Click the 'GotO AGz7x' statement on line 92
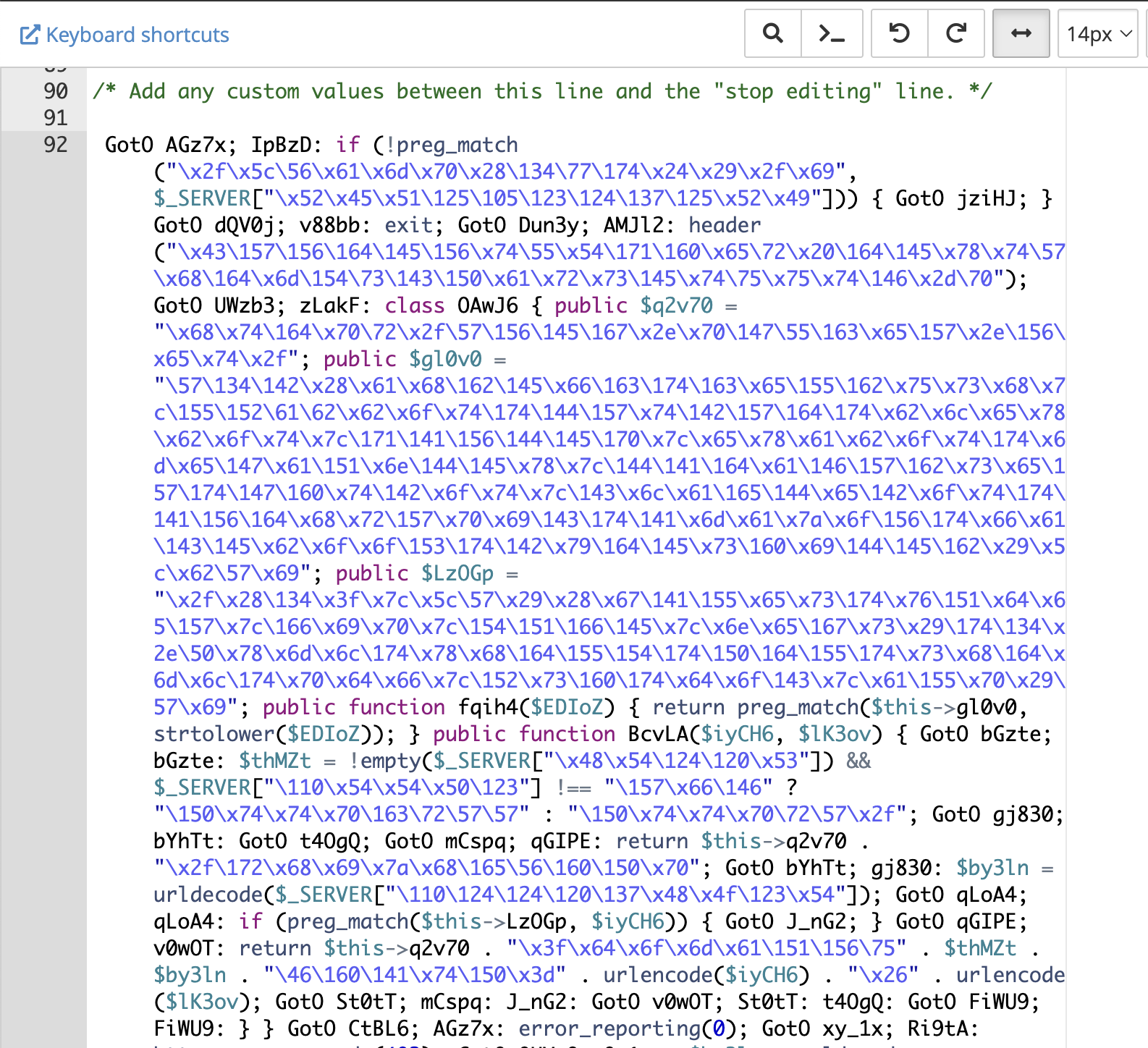The height and width of the screenshot is (1048, 1148). 171,145
